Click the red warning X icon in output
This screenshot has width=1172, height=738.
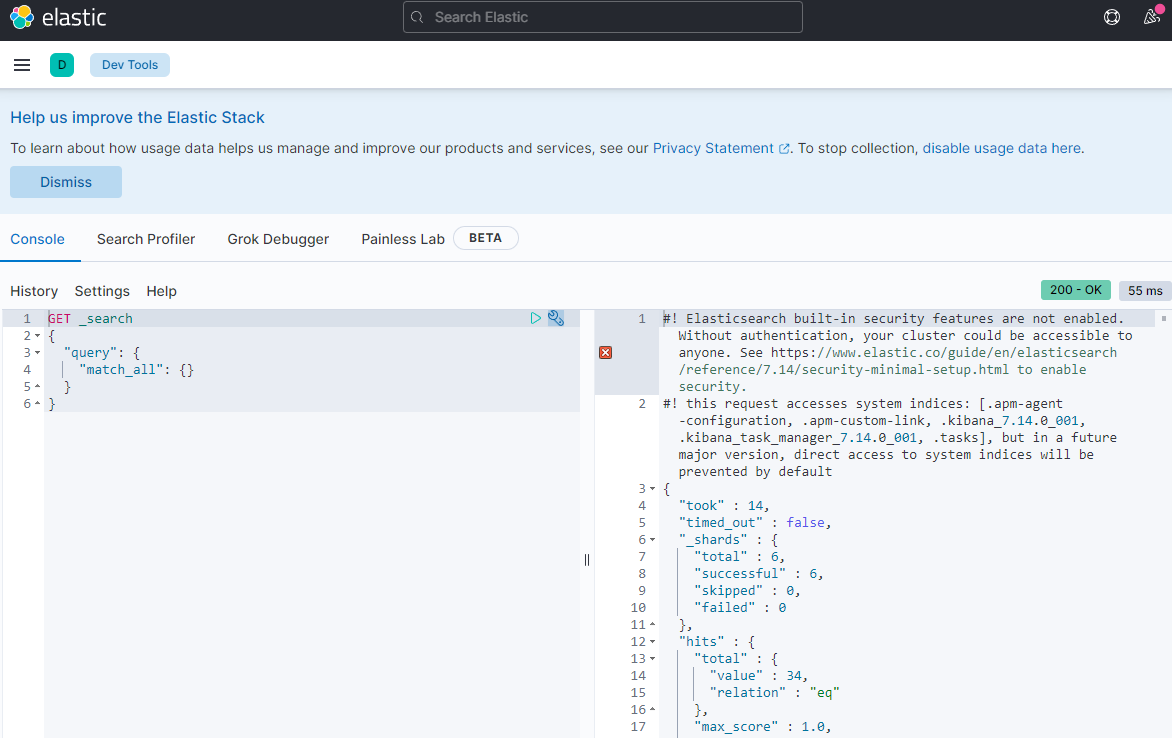click(605, 352)
